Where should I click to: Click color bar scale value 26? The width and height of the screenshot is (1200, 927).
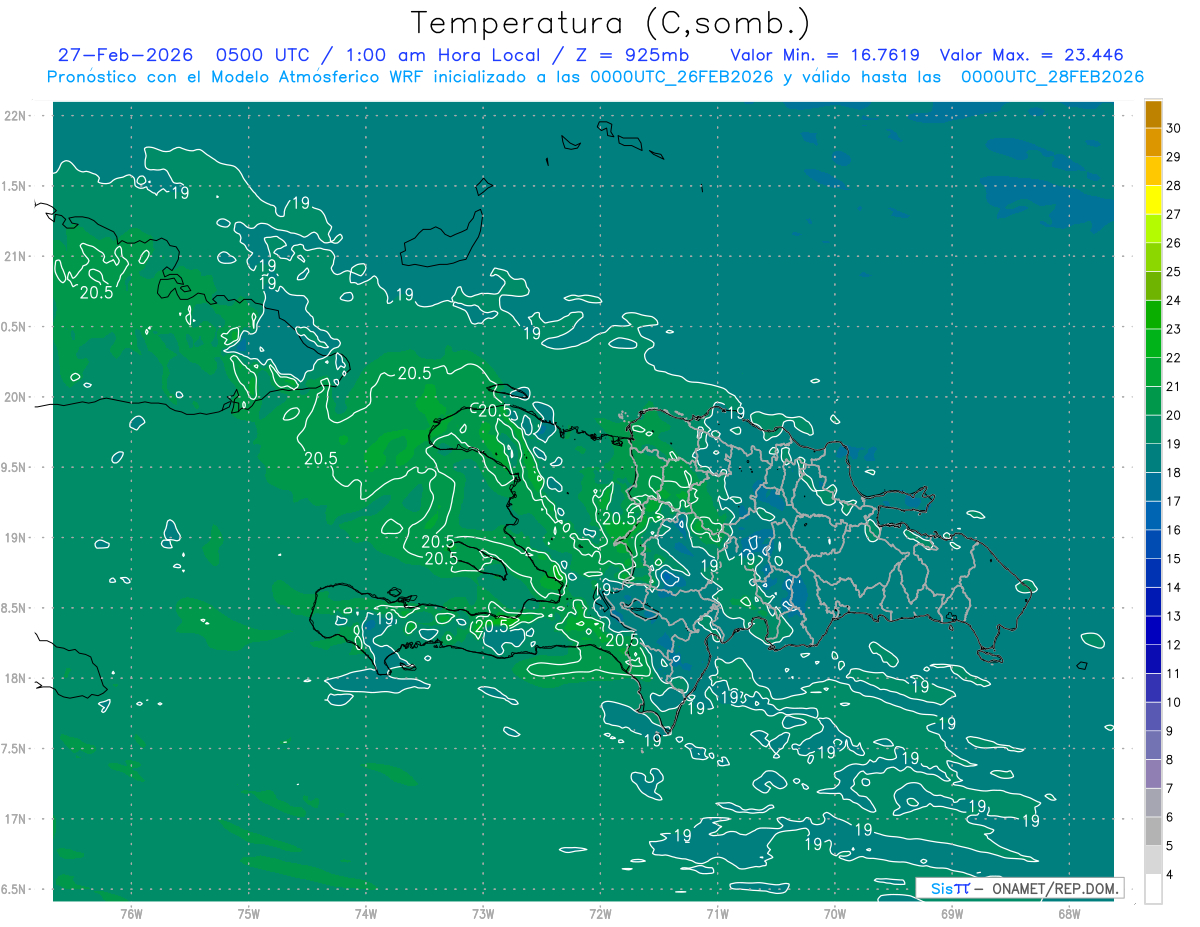coord(1174,243)
